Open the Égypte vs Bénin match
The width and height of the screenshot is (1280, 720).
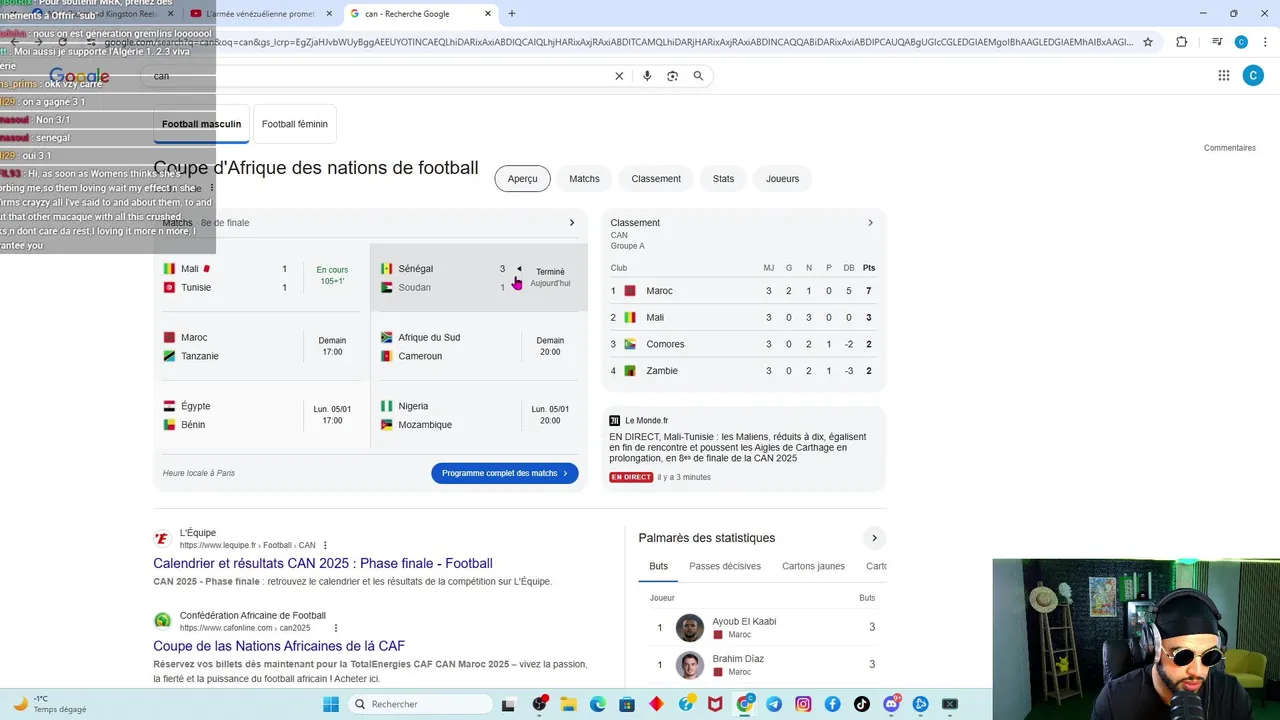tap(261, 415)
